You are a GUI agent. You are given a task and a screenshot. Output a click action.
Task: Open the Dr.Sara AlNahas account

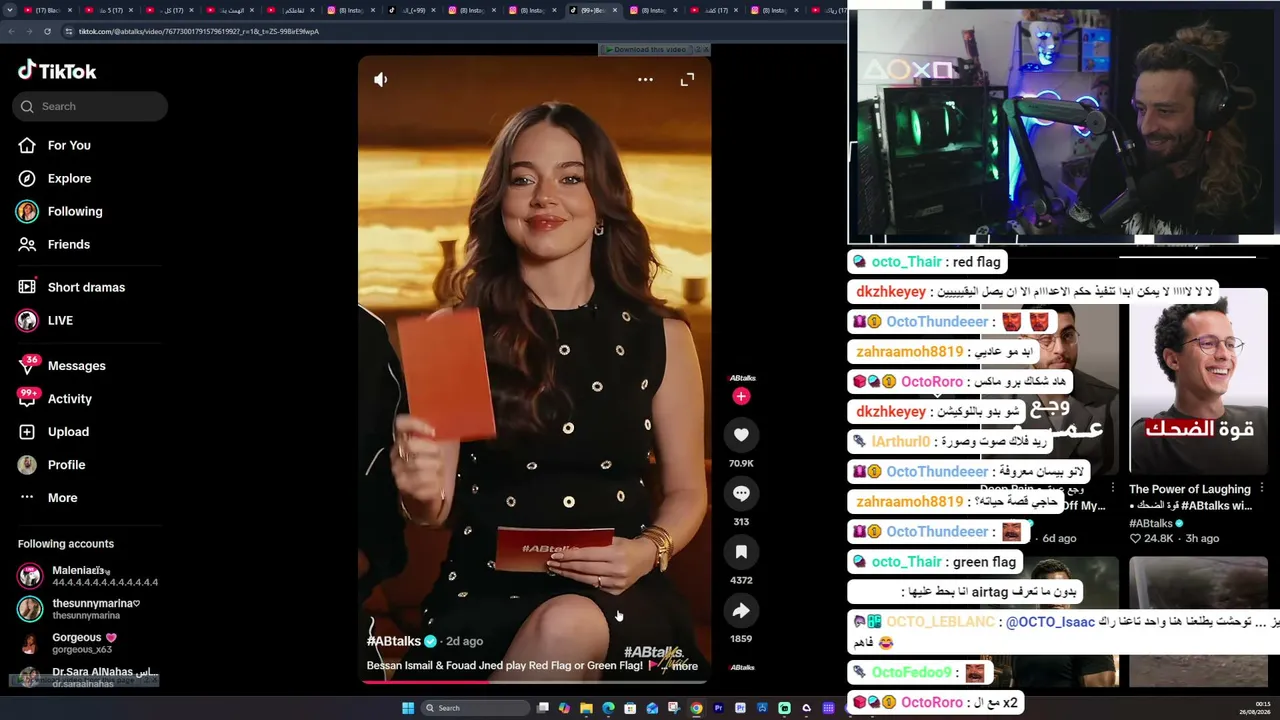click(x=88, y=677)
